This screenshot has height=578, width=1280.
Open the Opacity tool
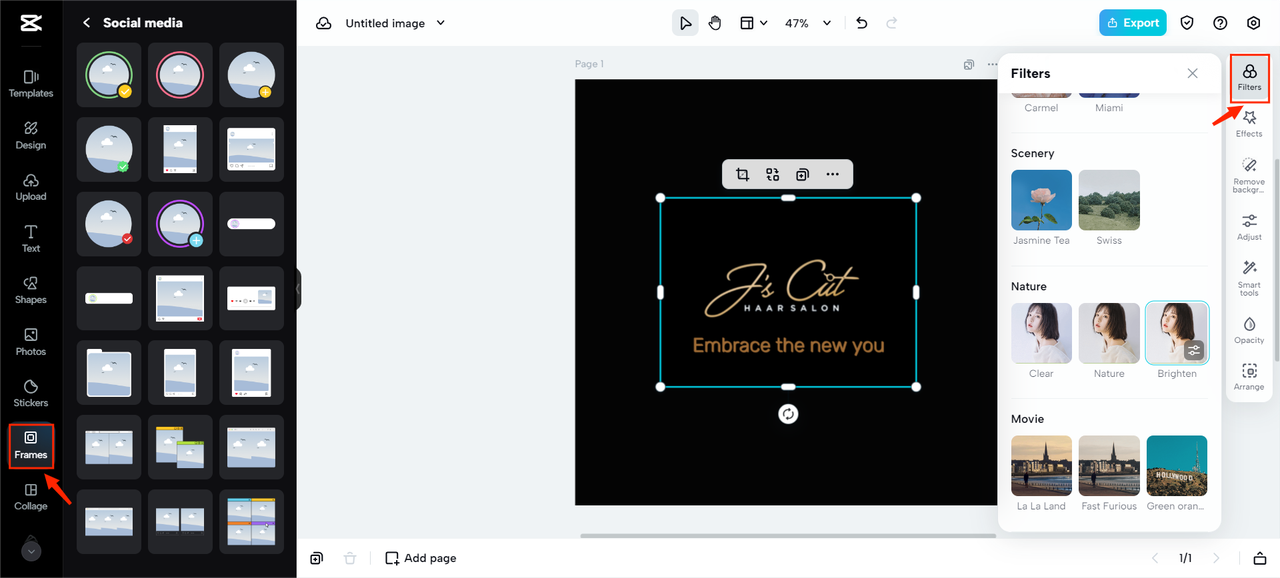pos(1249,330)
